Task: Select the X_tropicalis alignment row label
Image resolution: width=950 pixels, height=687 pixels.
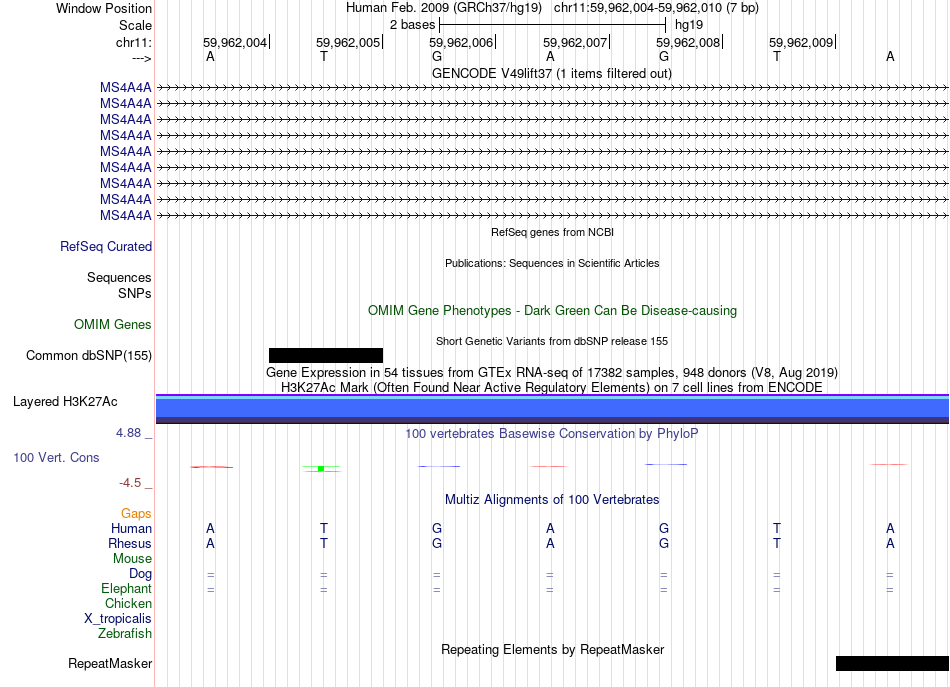Action: pyautogui.click(x=118, y=619)
